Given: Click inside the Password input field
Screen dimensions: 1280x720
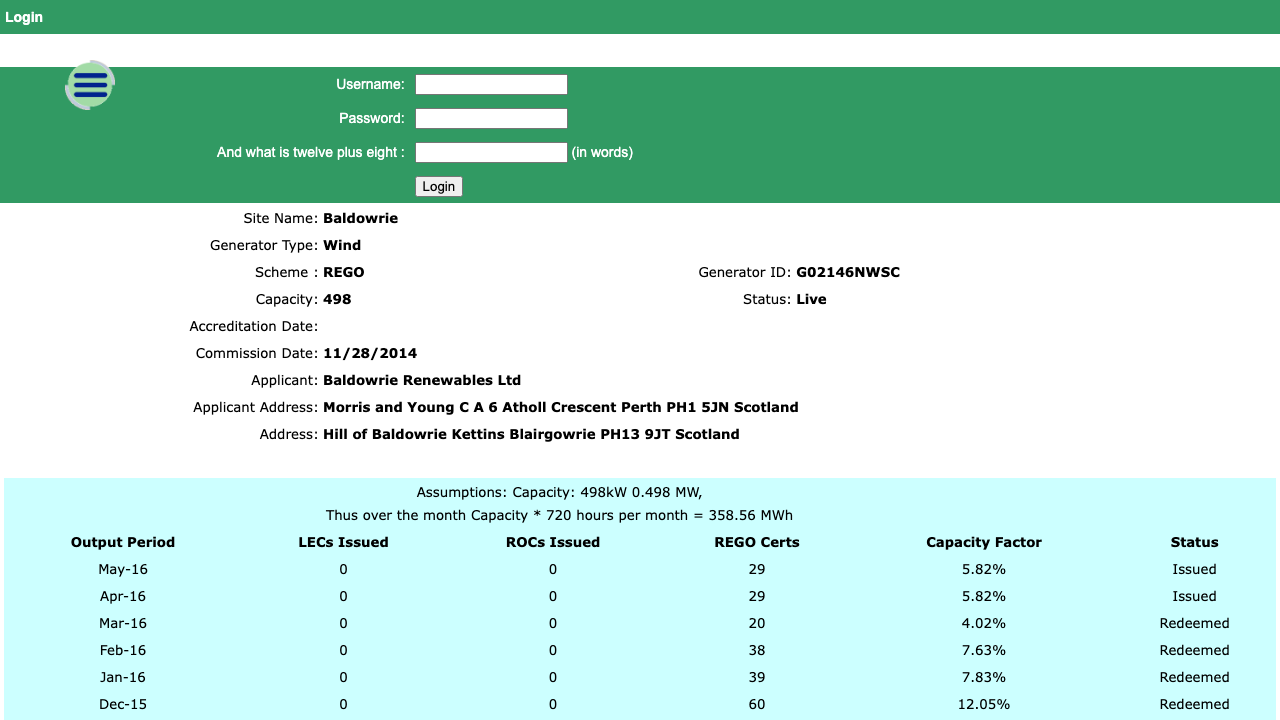Looking at the screenshot, I should click(x=491, y=118).
